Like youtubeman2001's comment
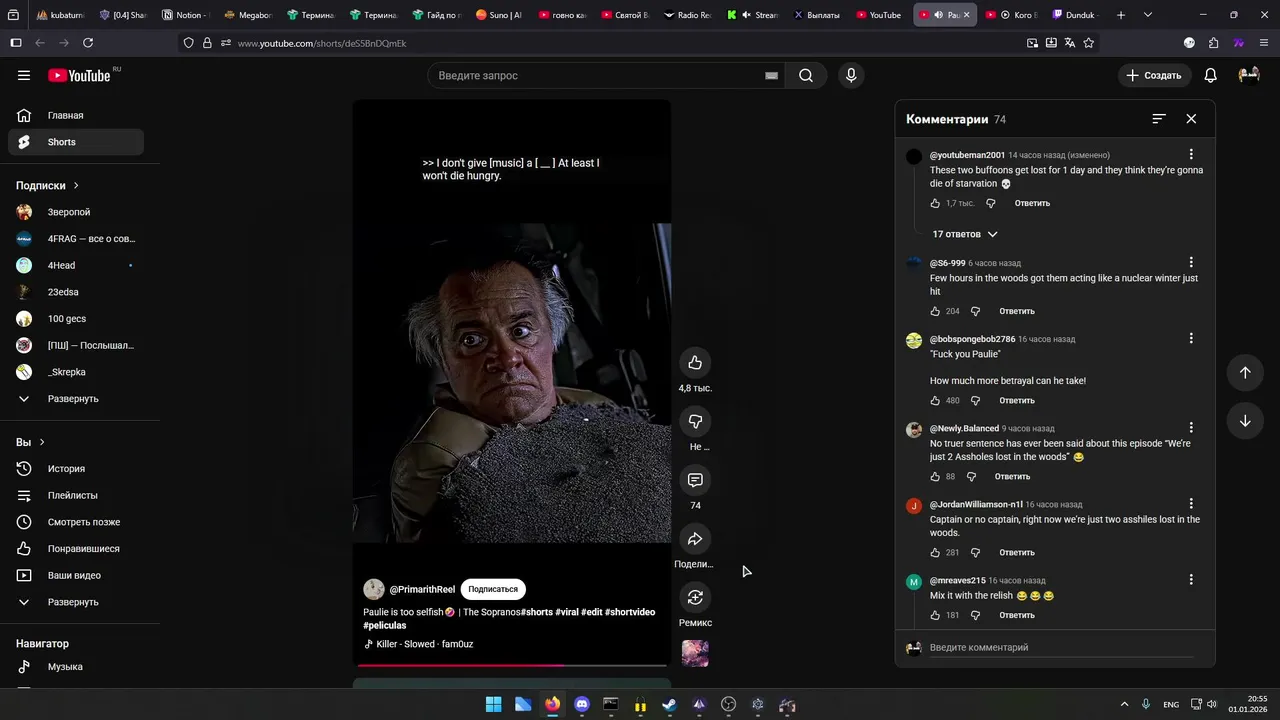1280x720 pixels. (935, 203)
